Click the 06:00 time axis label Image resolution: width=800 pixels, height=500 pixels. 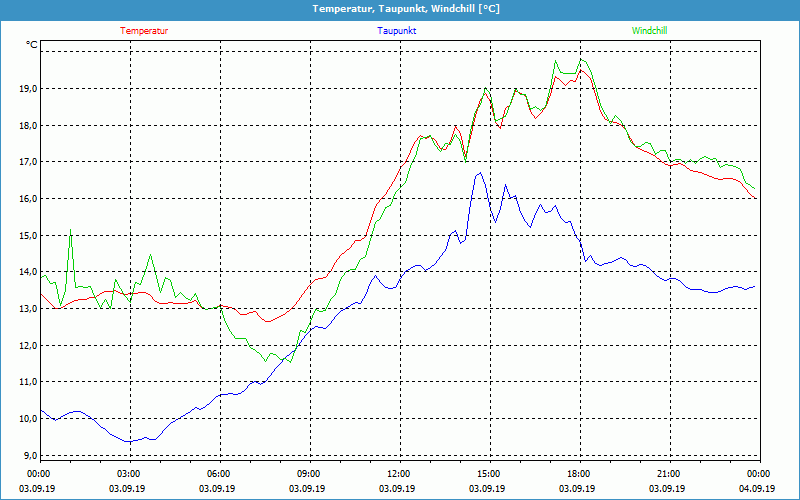(x=218, y=474)
